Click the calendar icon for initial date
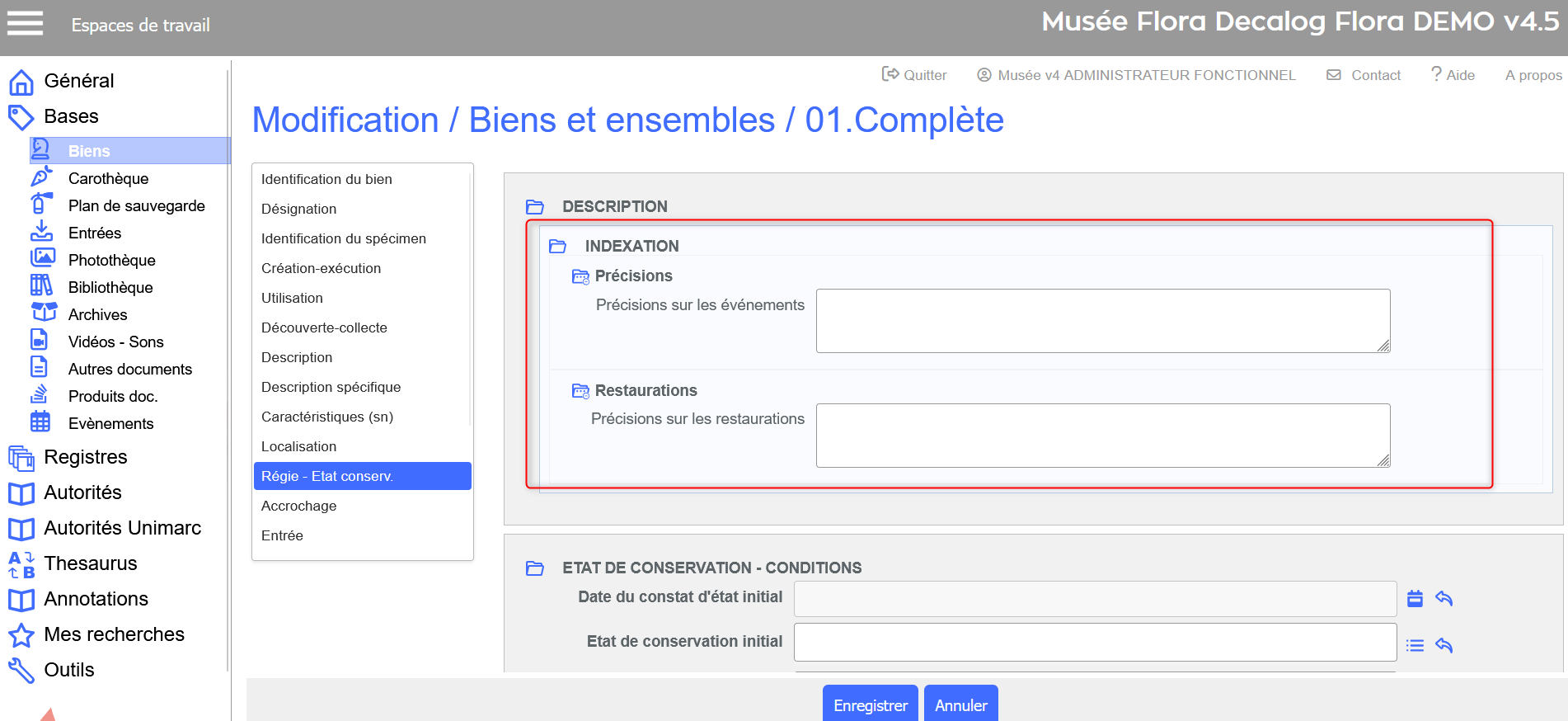Screen dimensions: 1568x721 coord(1415,598)
